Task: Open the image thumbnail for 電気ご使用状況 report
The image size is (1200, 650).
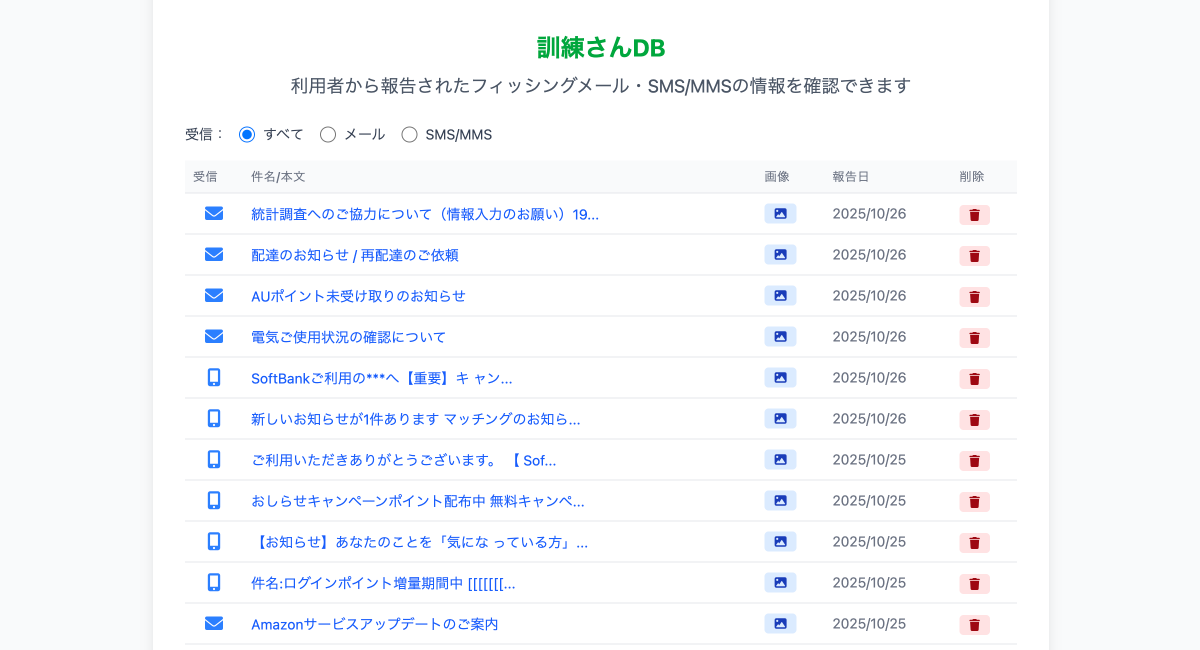Action: tap(780, 337)
